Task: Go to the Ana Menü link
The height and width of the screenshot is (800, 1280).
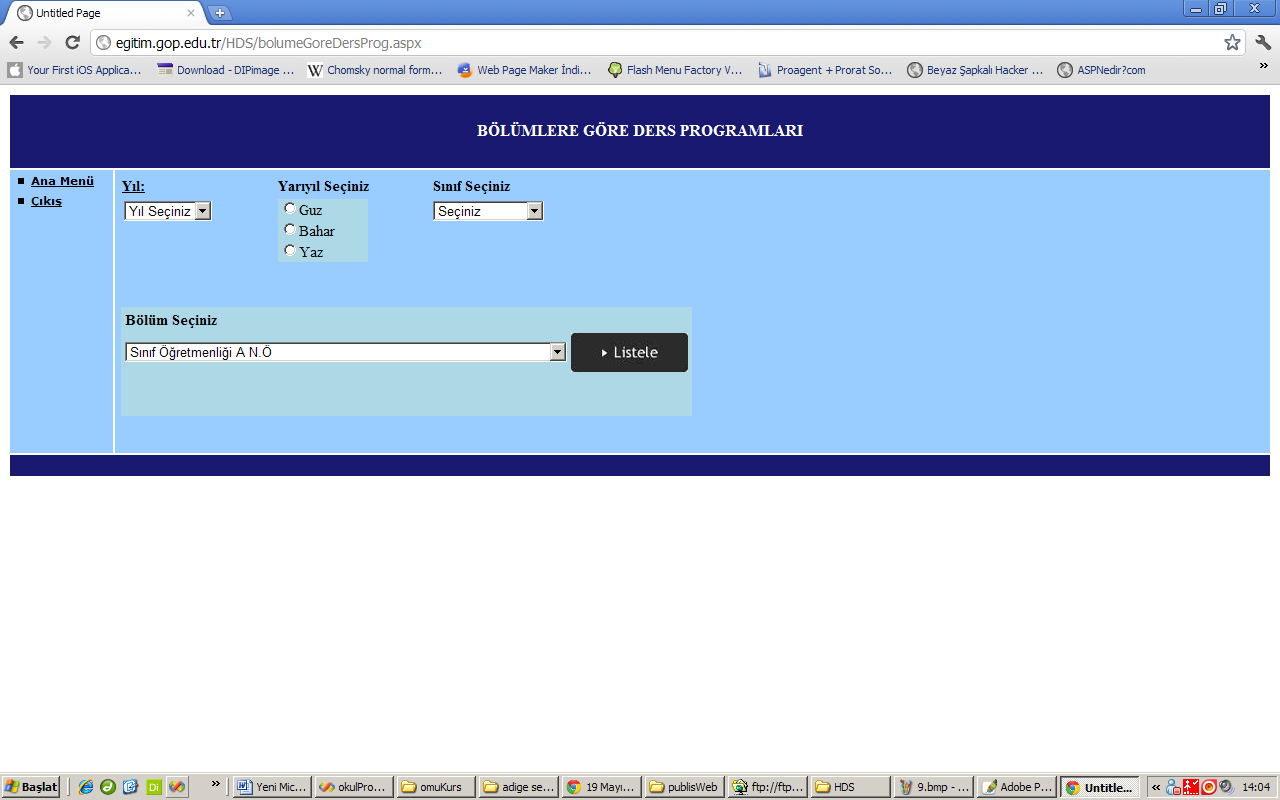Action: point(62,181)
